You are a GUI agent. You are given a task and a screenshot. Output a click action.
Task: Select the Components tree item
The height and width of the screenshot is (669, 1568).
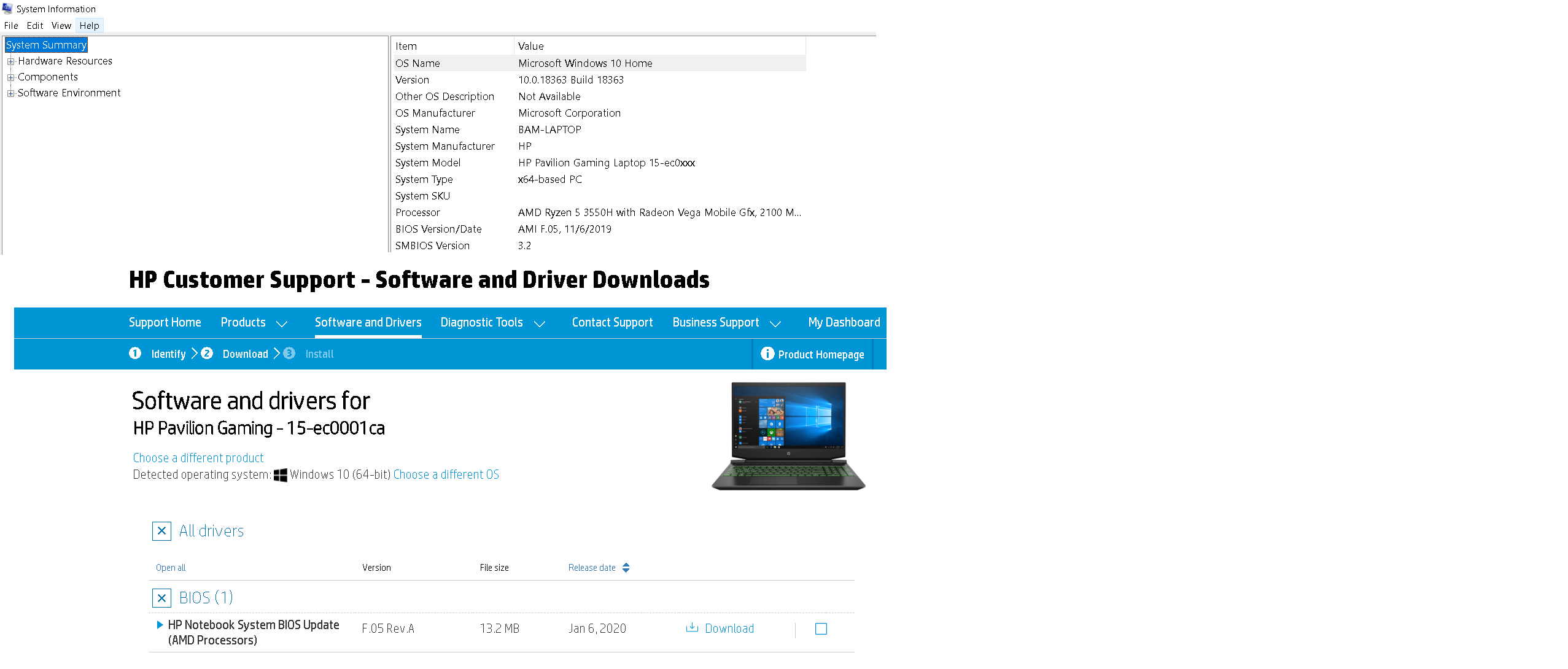tap(48, 77)
